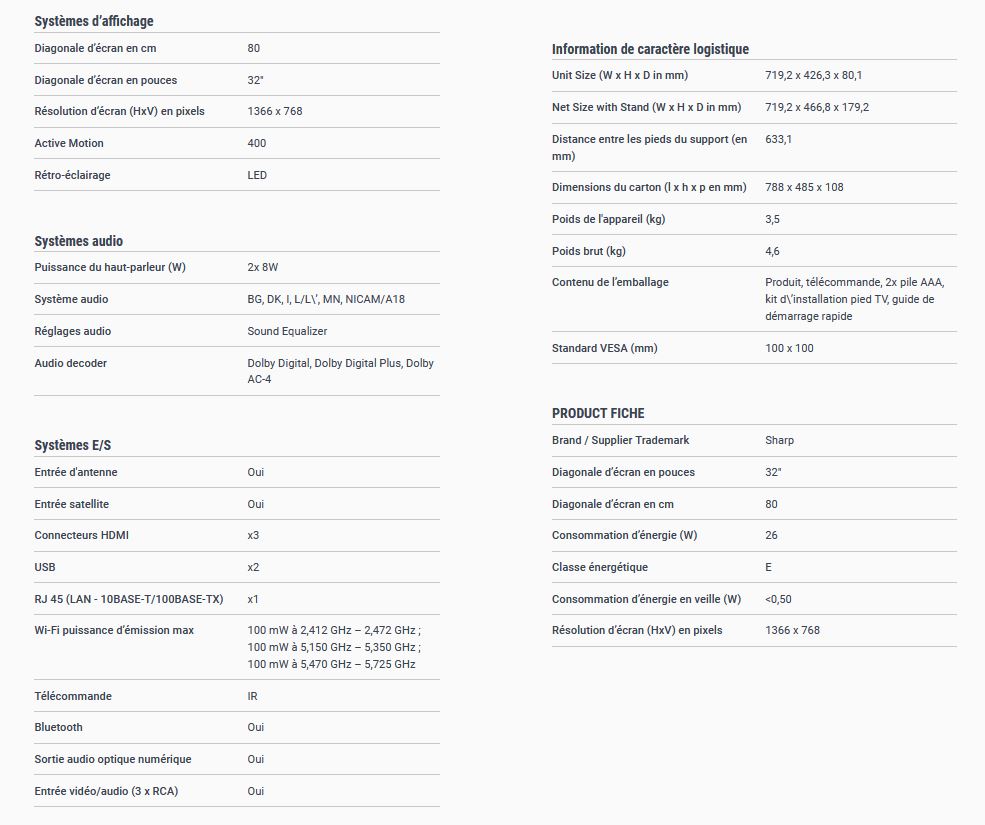Click the Information de caractère logistique heading
985x825 pixels.
point(650,49)
